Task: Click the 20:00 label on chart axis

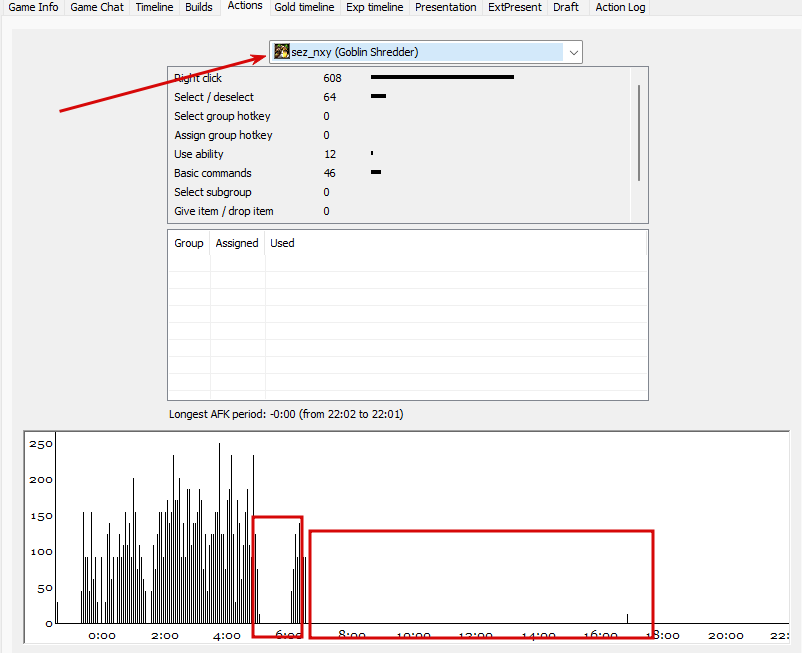Action: point(725,636)
